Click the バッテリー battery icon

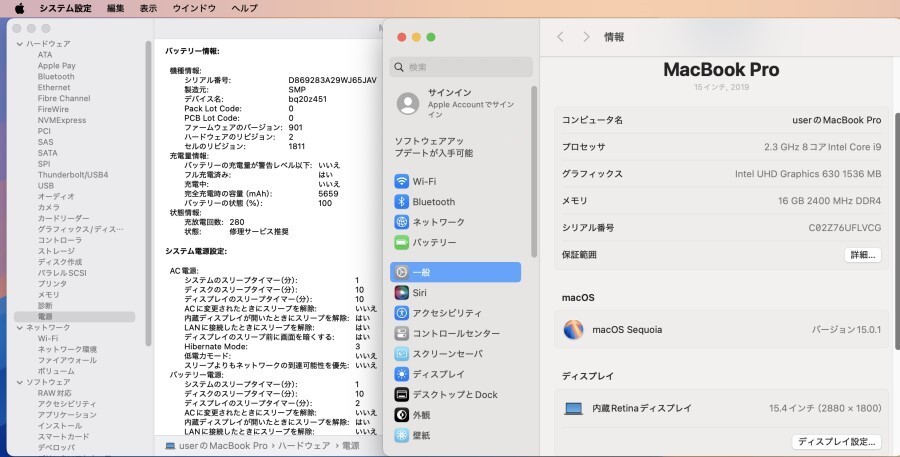402,242
